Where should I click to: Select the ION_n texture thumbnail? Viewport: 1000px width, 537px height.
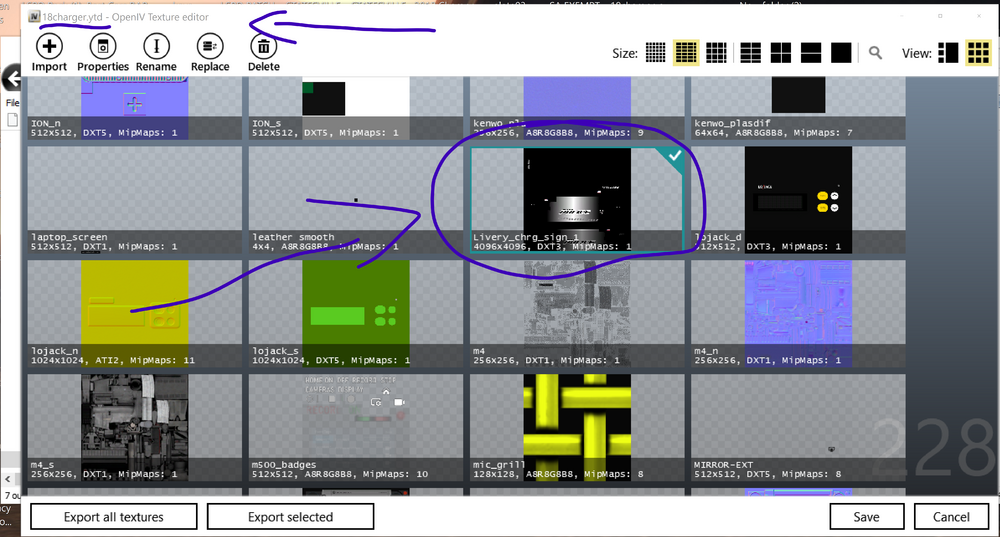click(135, 107)
